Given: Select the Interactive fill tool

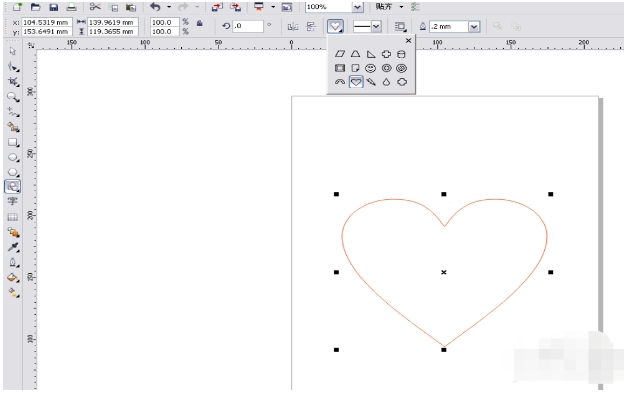Looking at the screenshot, I should click(13, 293).
